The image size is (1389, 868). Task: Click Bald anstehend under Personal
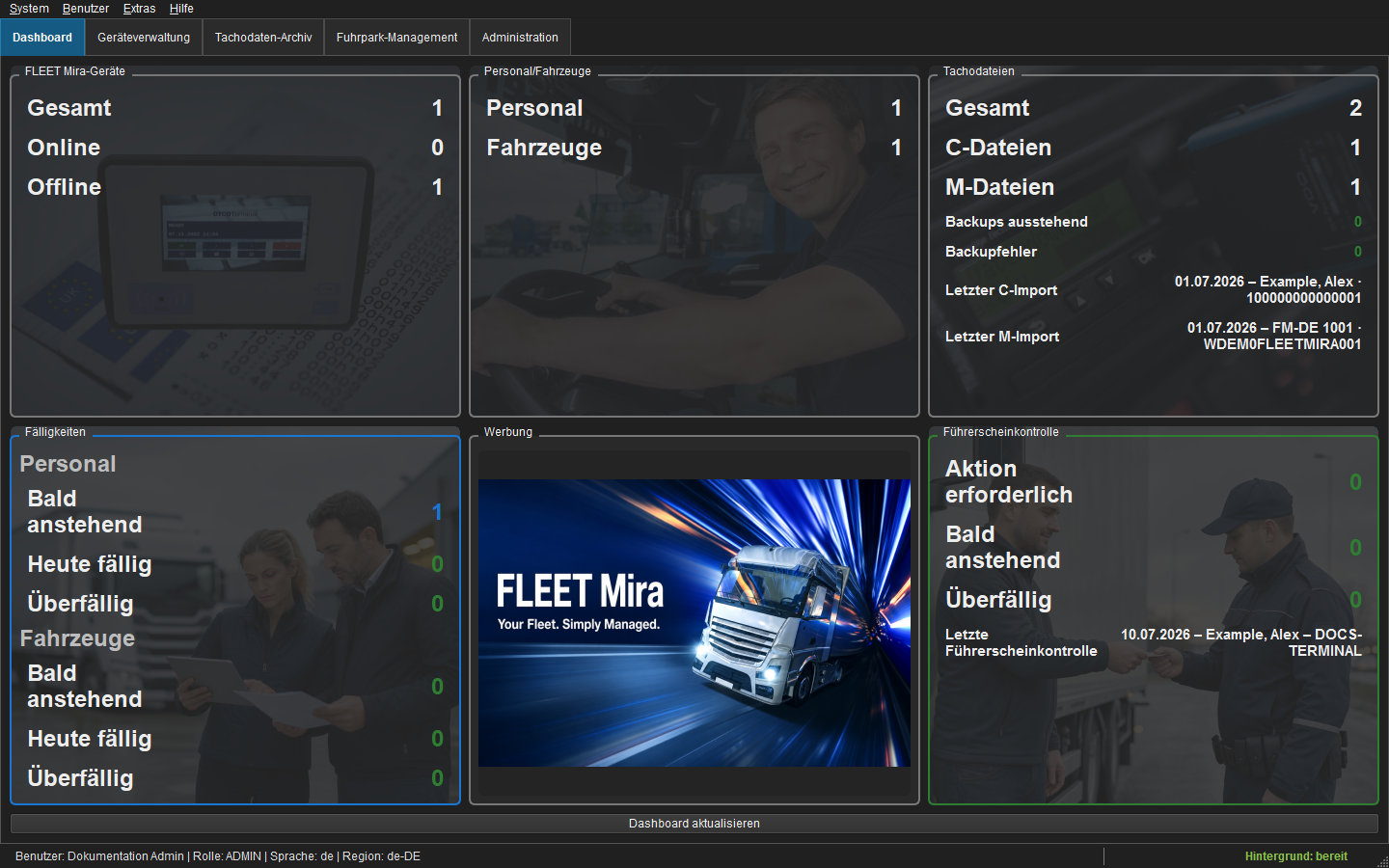coord(235,512)
